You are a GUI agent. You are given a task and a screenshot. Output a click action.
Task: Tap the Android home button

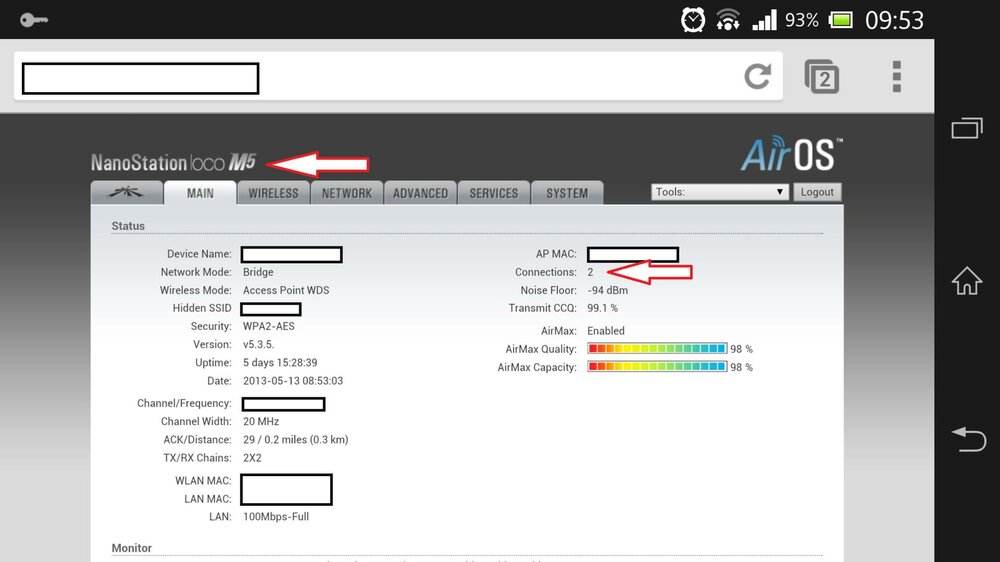tap(967, 280)
